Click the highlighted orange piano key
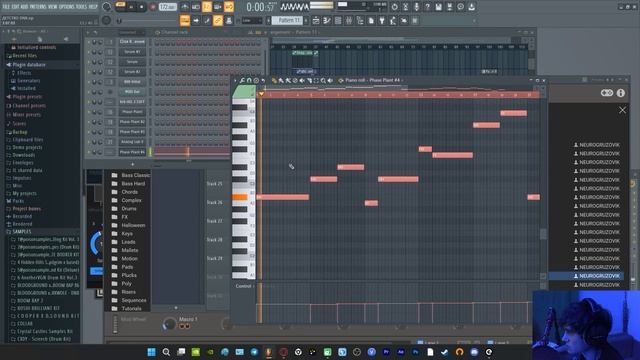Image resolution: width=640 pixels, height=360 pixels. pyautogui.click(x=240, y=197)
